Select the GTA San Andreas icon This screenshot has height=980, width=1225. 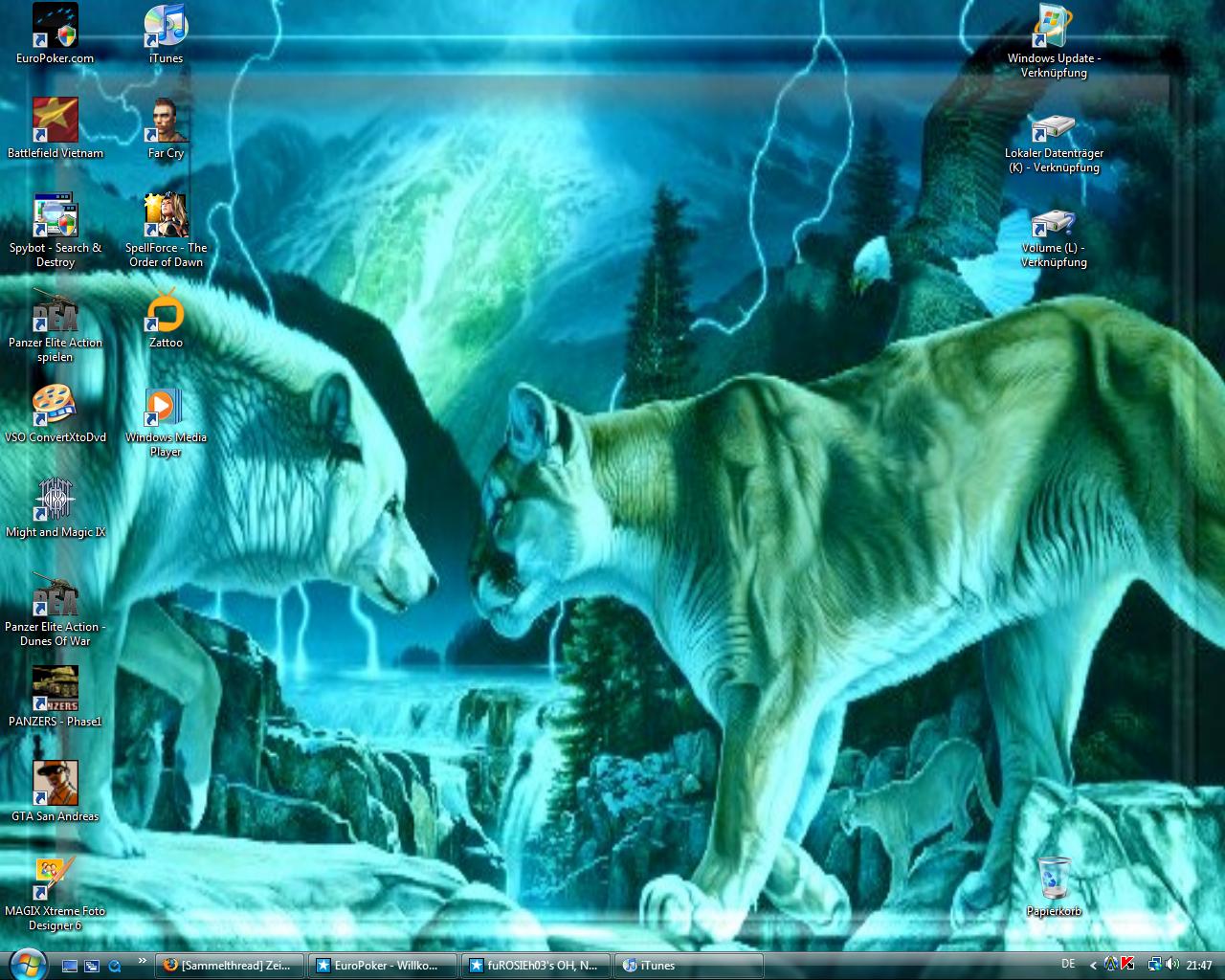pos(55,792)
